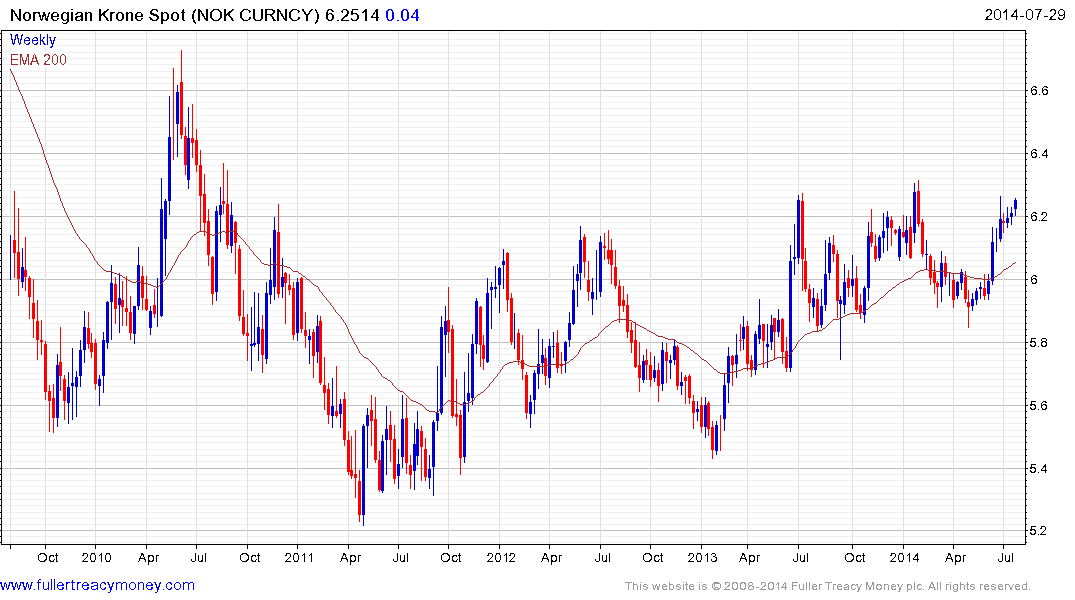Click the 5.6 price axis label

coord(1039,406)
